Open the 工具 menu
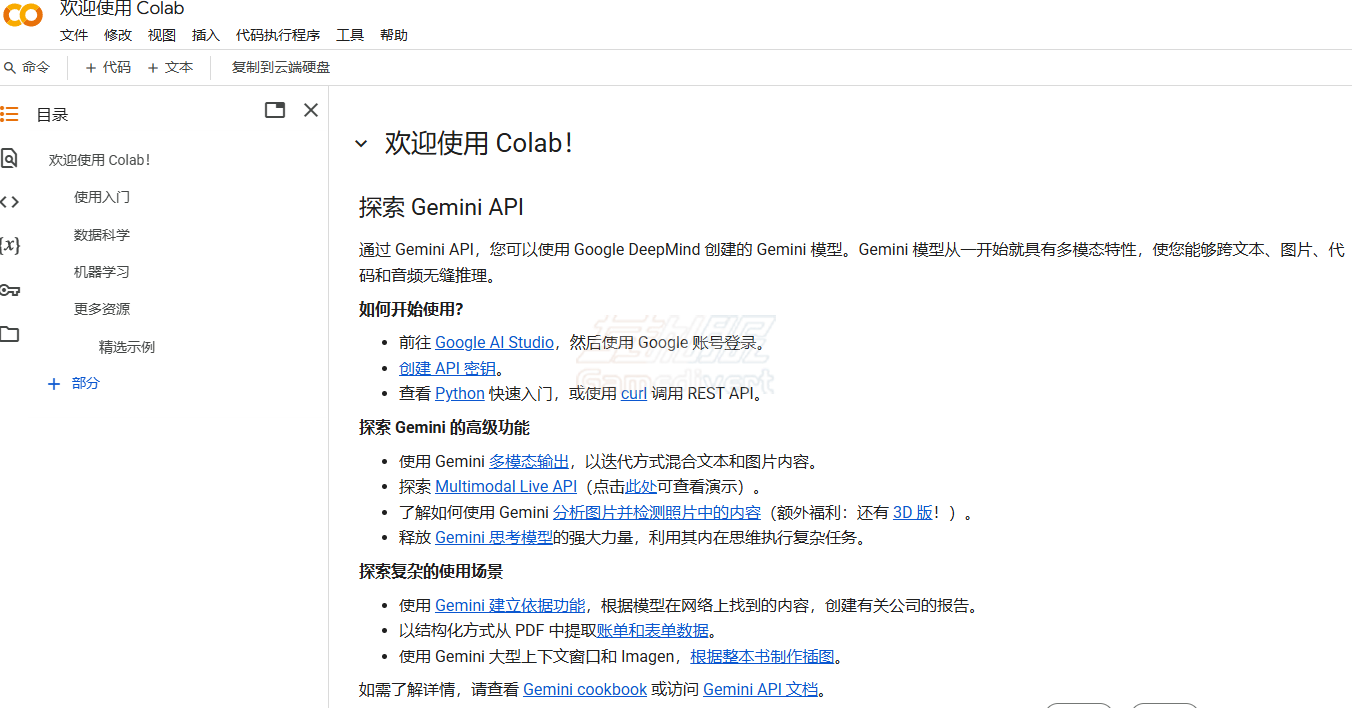This screenshot has width=1352, height=708. click(x=350, y=35)
